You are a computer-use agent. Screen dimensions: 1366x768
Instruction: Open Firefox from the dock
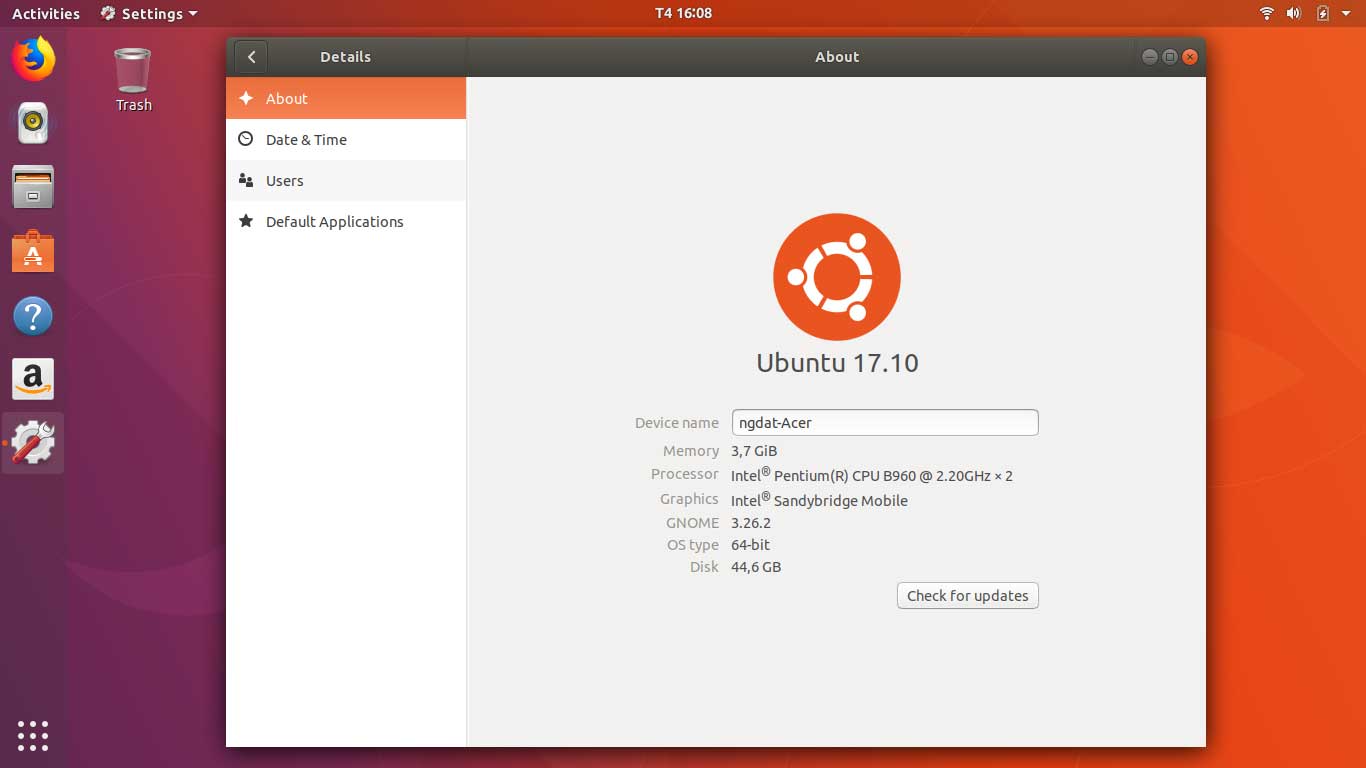coord(32,59)
